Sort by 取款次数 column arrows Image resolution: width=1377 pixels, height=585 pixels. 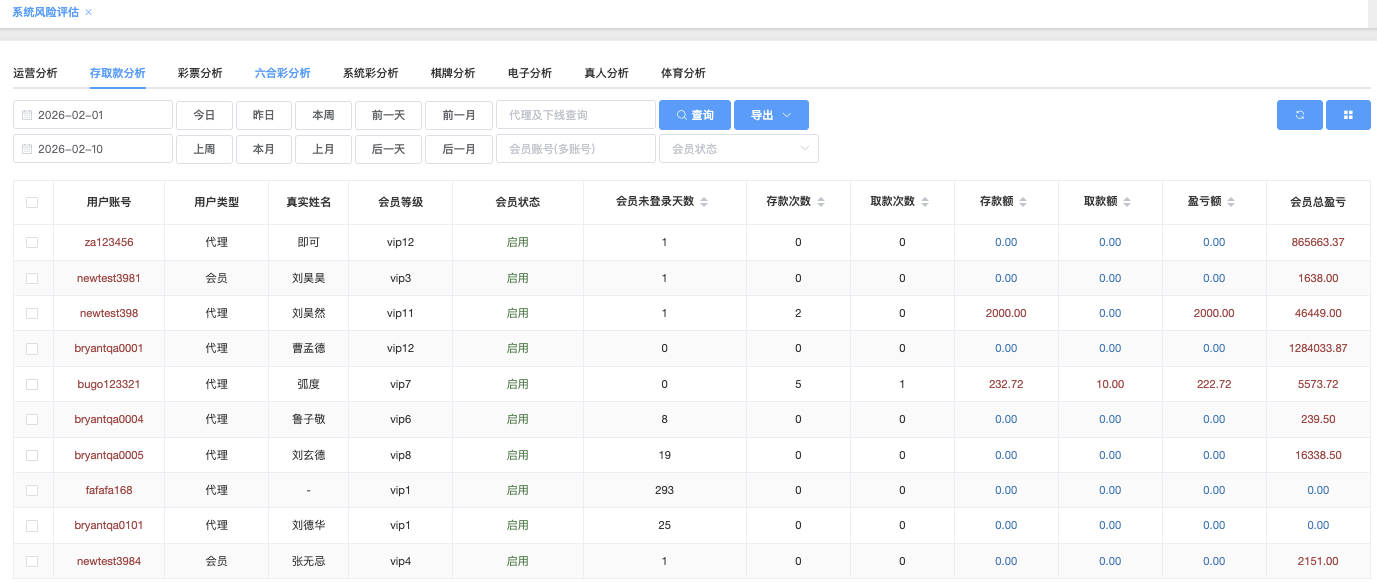925,202
